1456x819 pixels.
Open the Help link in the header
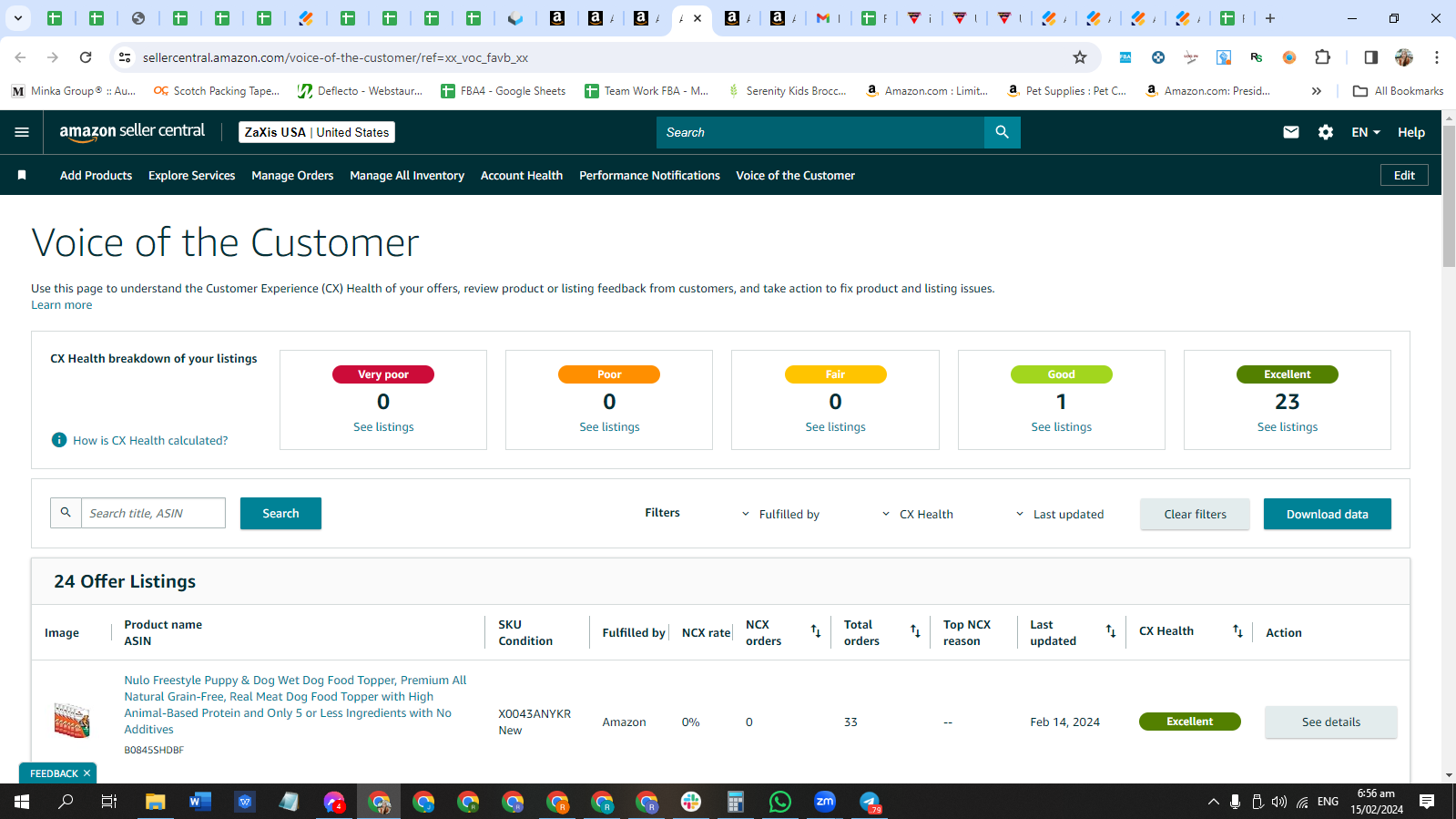pos(1410,132)
